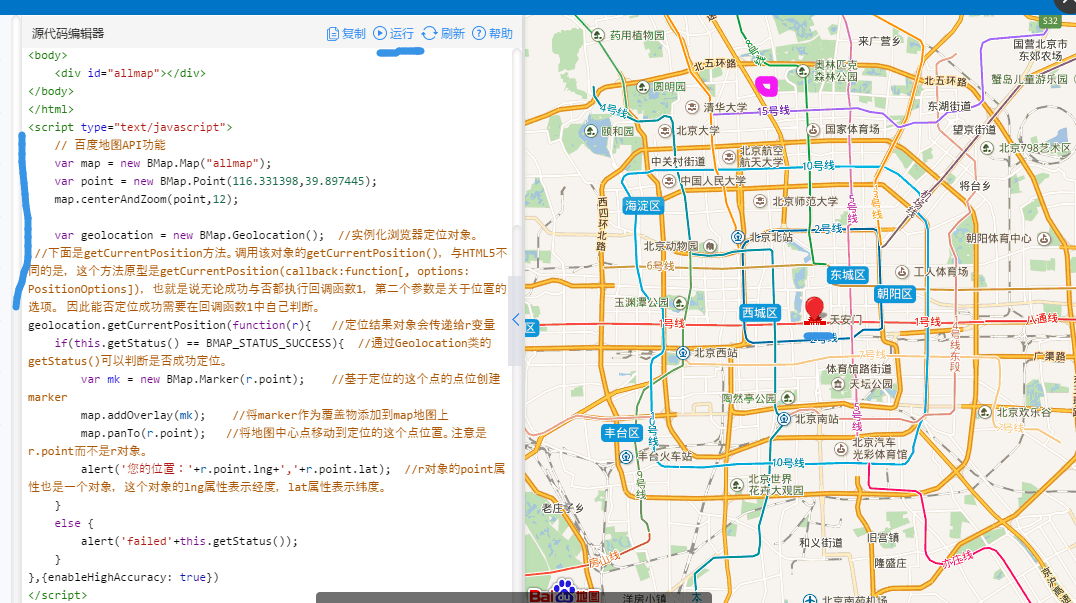Image resolution: width=1076 pixels, height=603 pixels.
Task: Click the 朝阳体育中心 icon
Action: point(1044,238)
